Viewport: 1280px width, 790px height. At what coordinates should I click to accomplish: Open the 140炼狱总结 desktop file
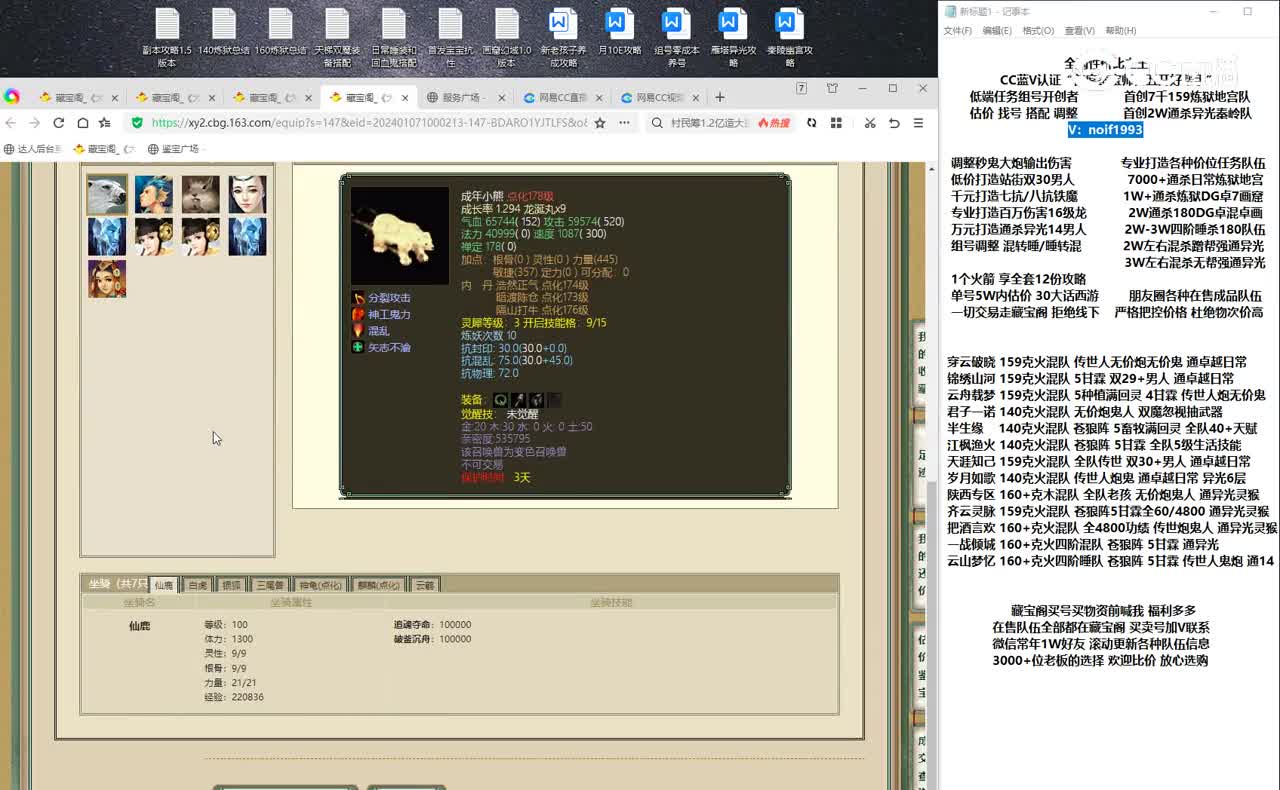coord(223,32)
